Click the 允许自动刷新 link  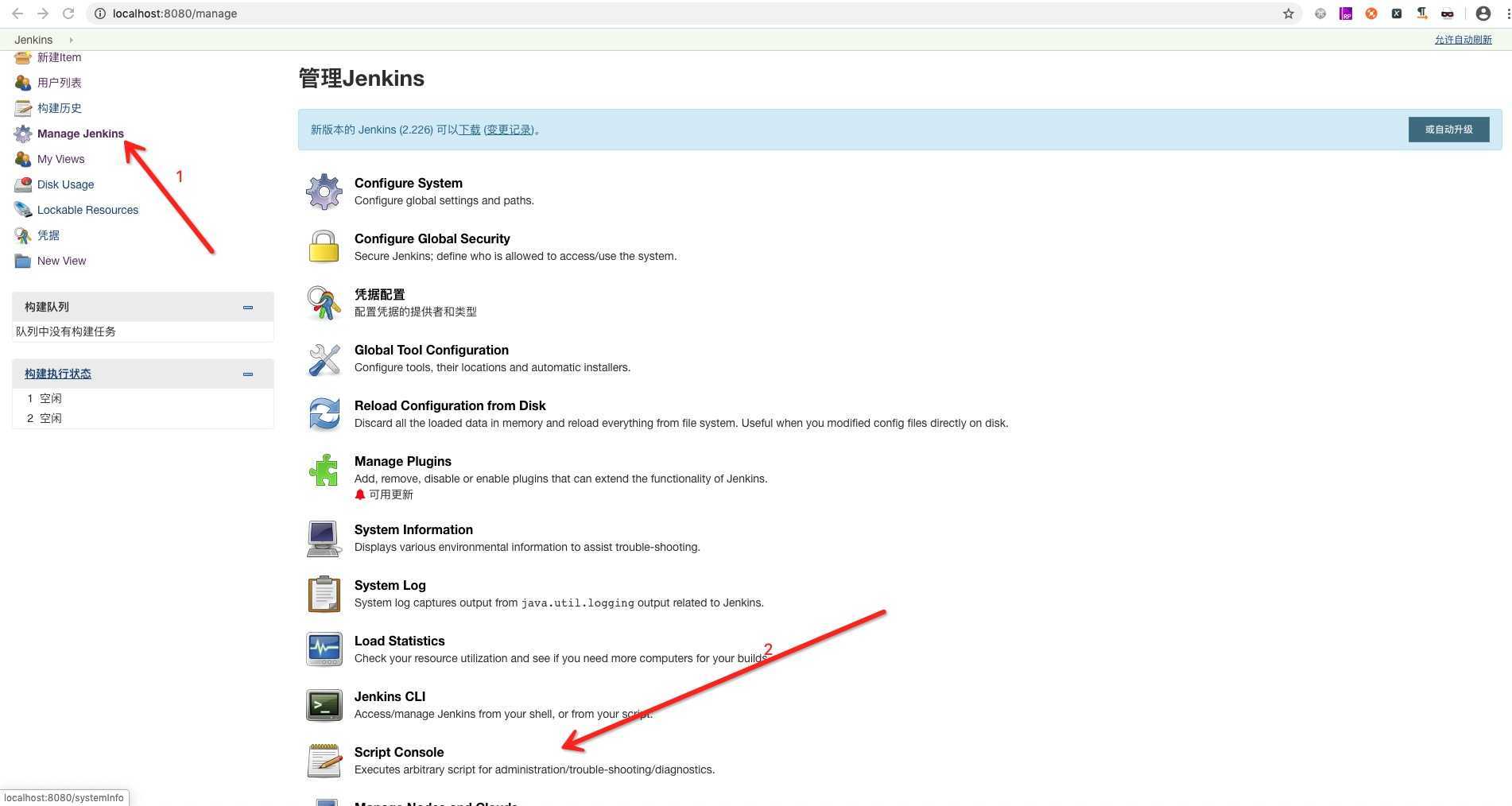coord(1463,40)
